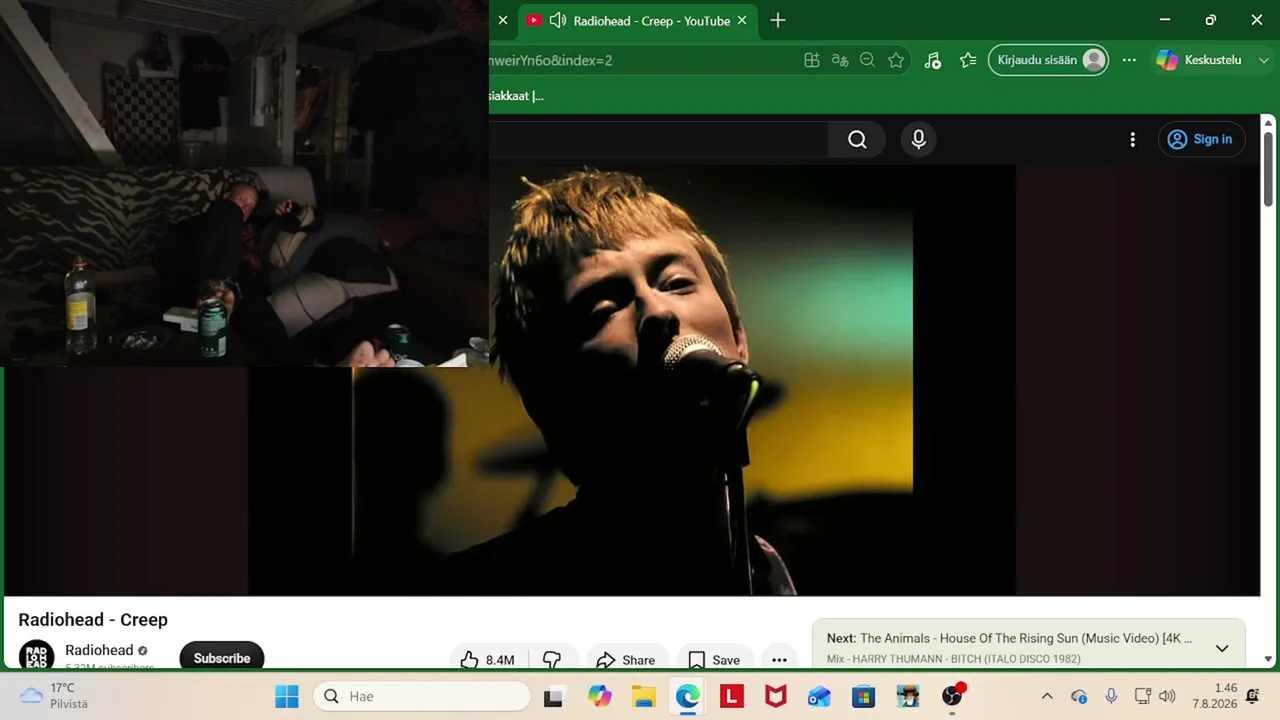Open Microsoft Edge taskbar icon
Screen dimensions: 1280x720
click(x=687, y=696)
